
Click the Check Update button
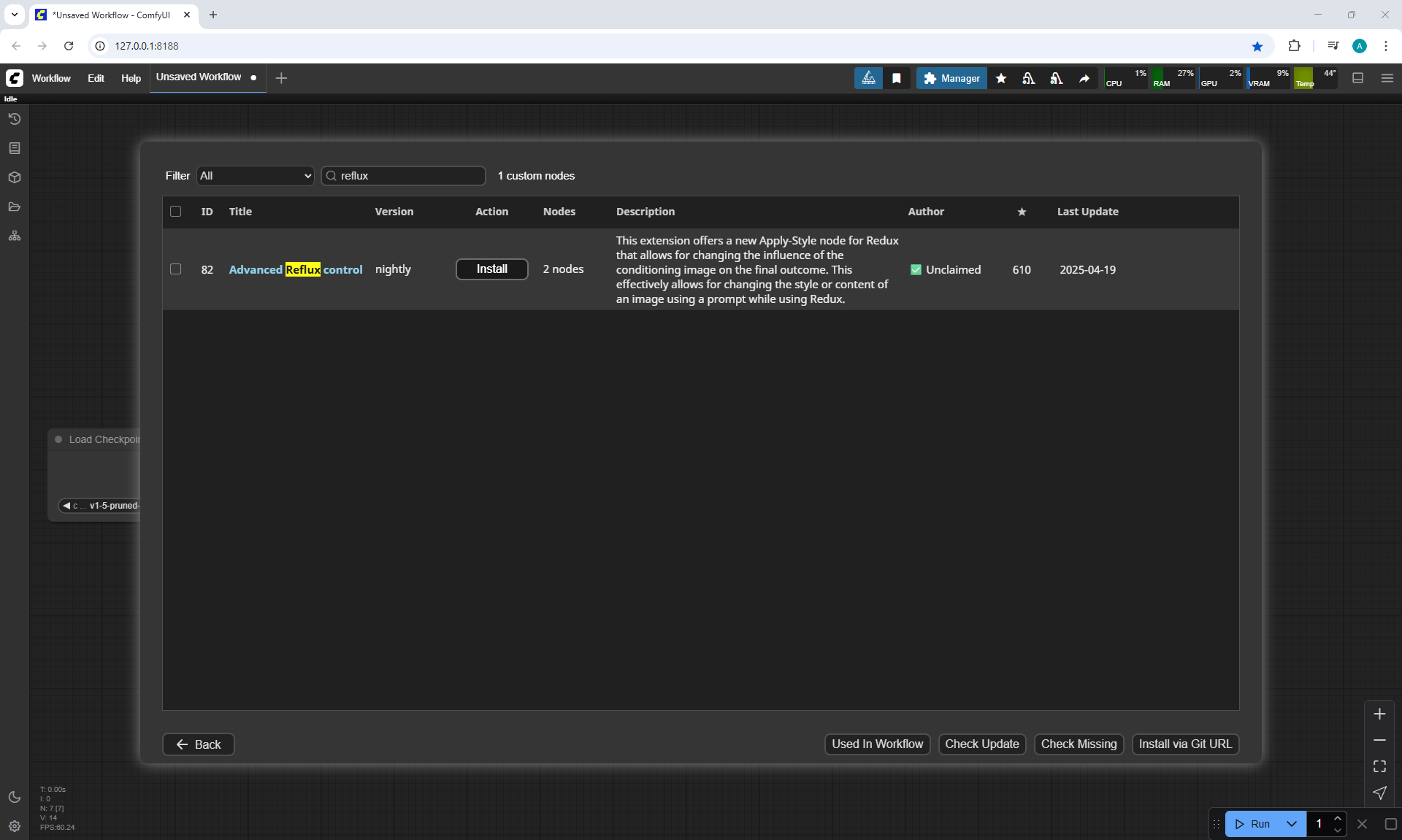click(981, 744)
